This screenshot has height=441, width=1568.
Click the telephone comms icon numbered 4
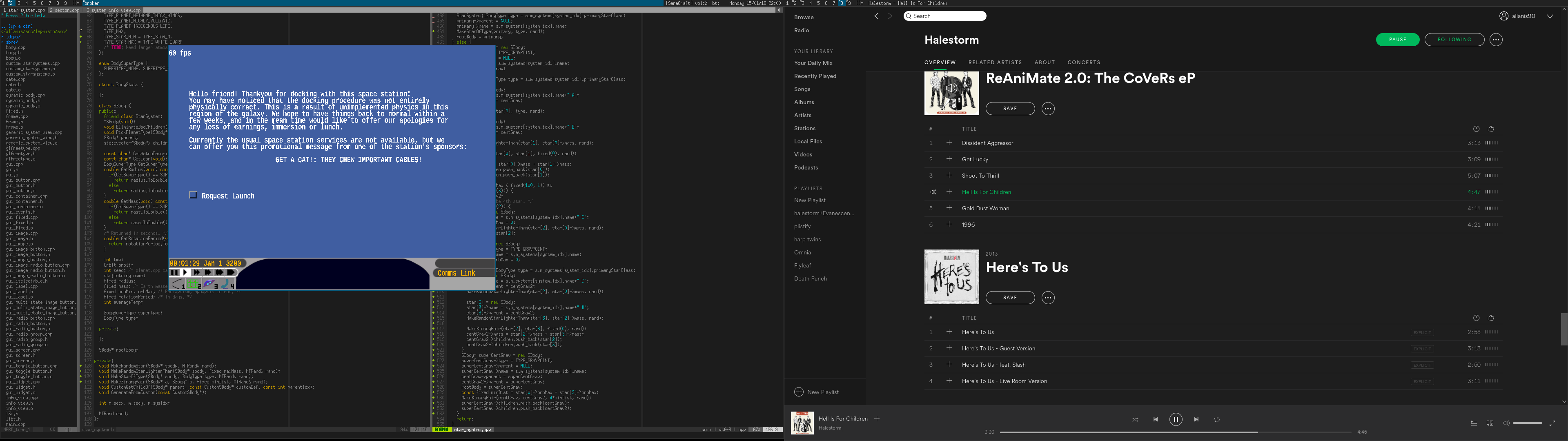227,284
